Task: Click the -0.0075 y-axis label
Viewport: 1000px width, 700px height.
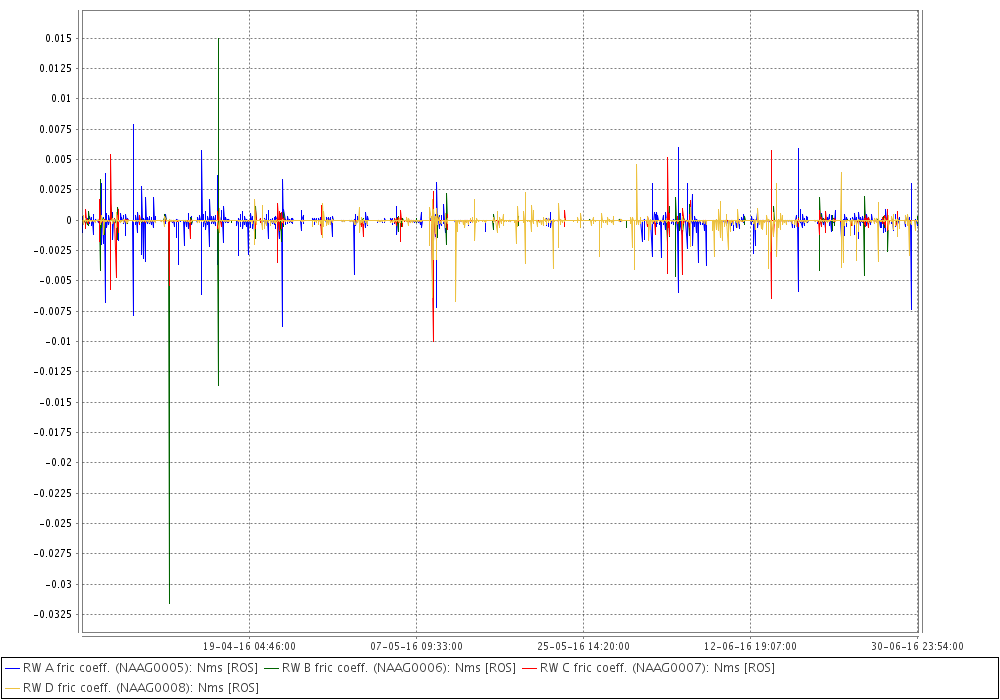Action: click(52, 311)
